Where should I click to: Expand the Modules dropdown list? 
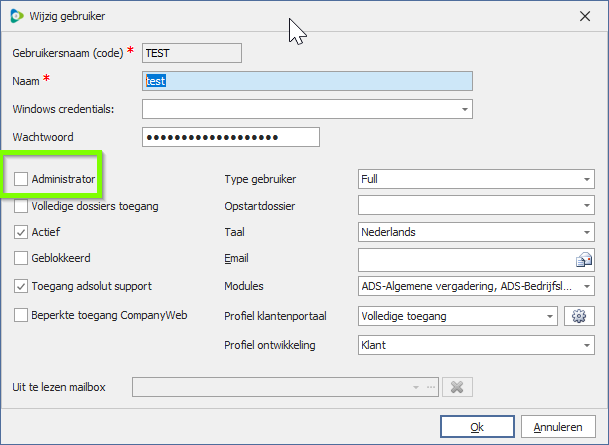pyautogui.click(x=586, y=287)
